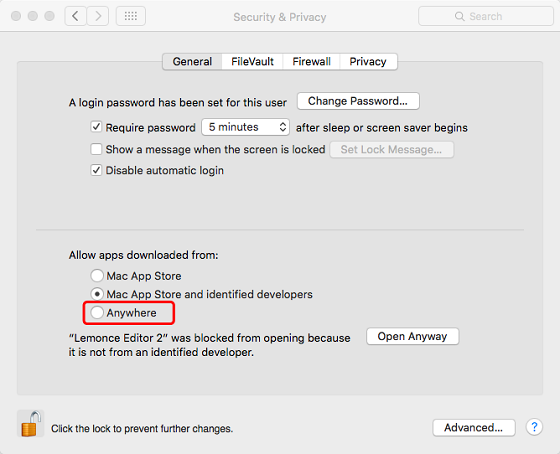Toggle the Require password checkbox
The image size is (560, 454).
click(96, 127)
